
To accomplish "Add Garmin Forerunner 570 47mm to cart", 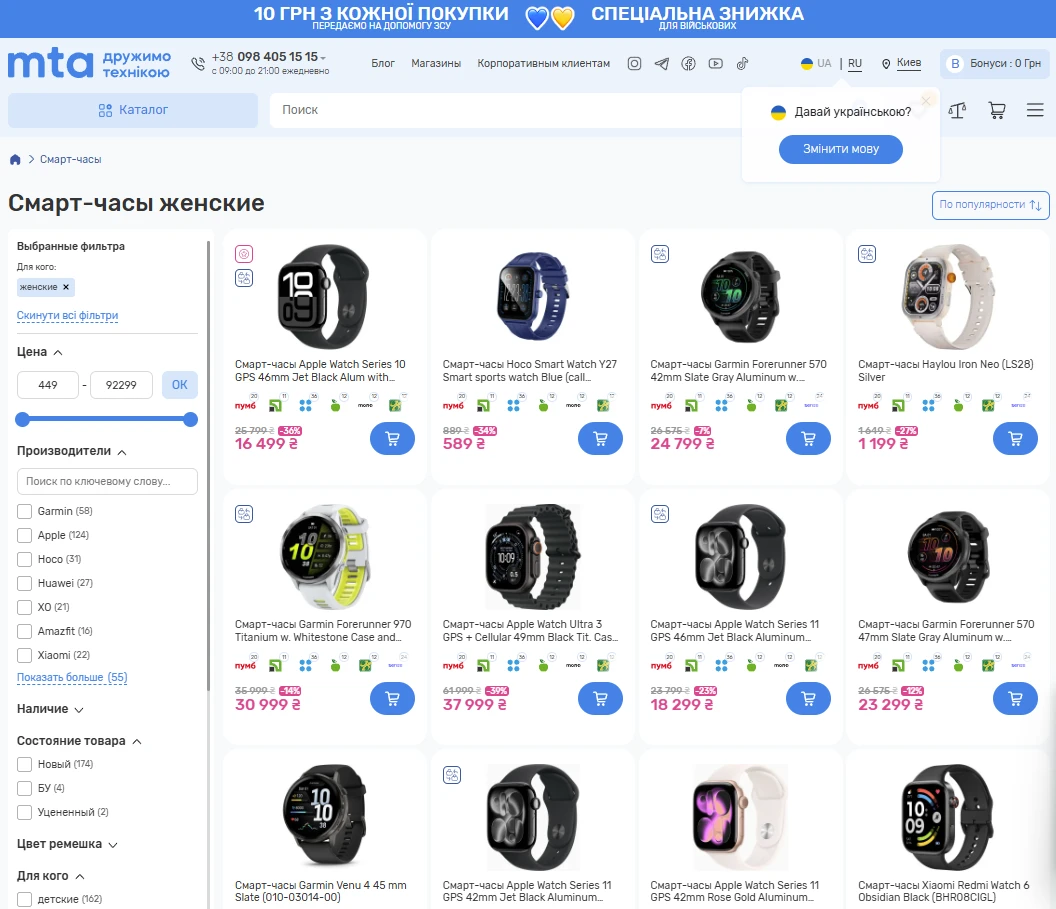I will (1016, 699).
